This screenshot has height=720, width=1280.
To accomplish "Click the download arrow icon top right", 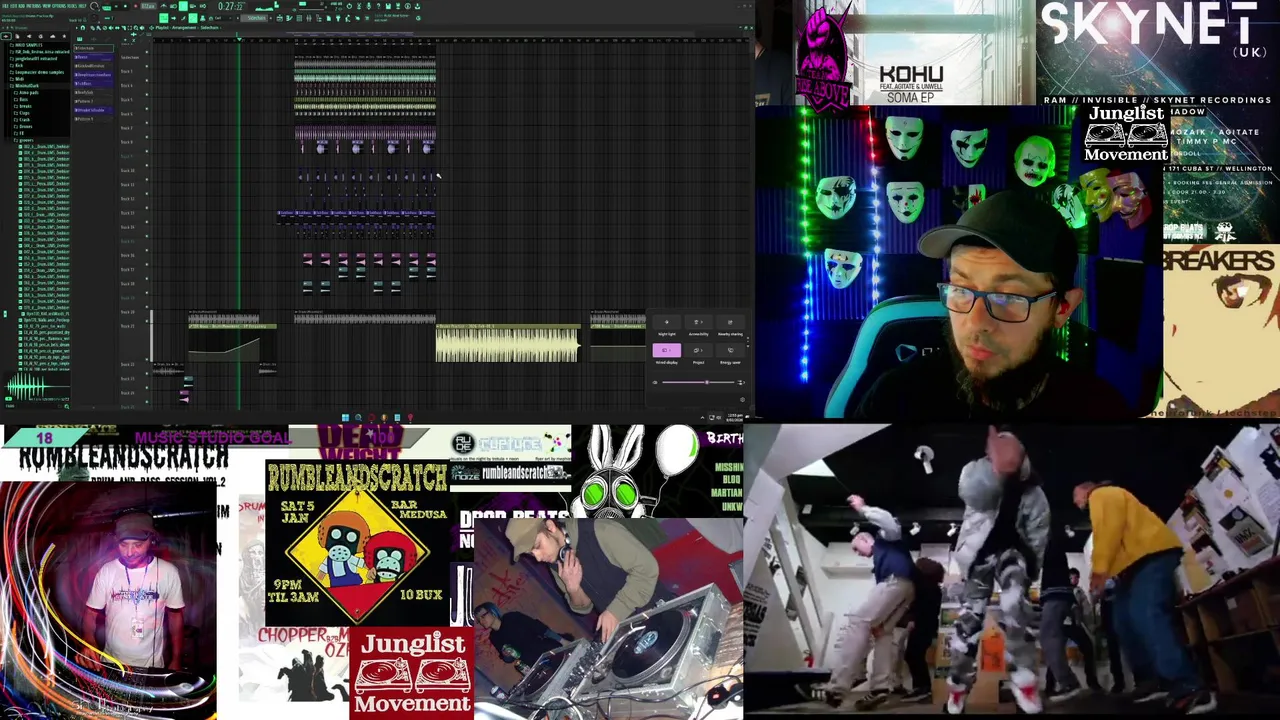I will (418, 6).
